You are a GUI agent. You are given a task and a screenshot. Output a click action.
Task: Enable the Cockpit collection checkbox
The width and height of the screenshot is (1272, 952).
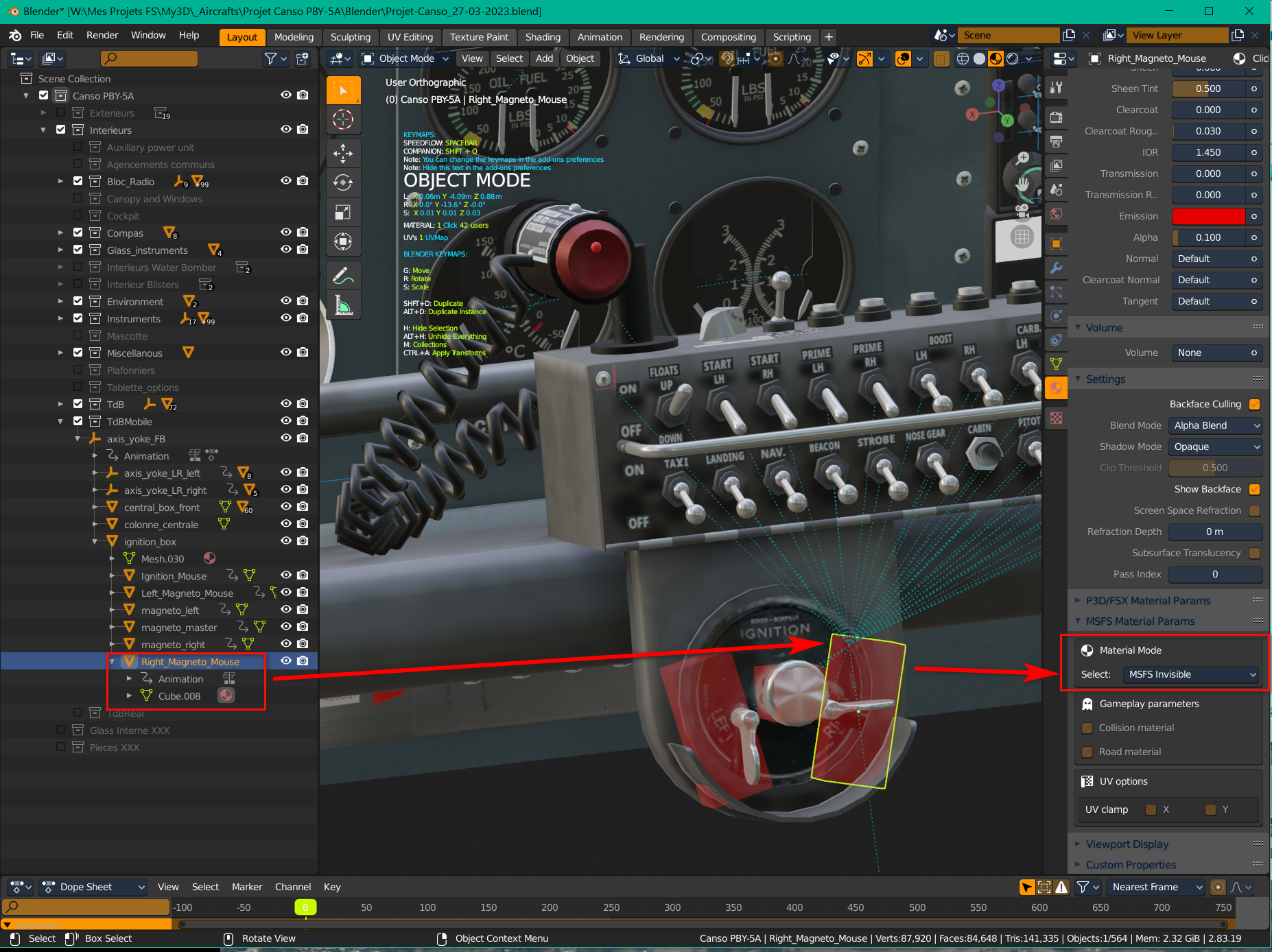tap(78, 215)
